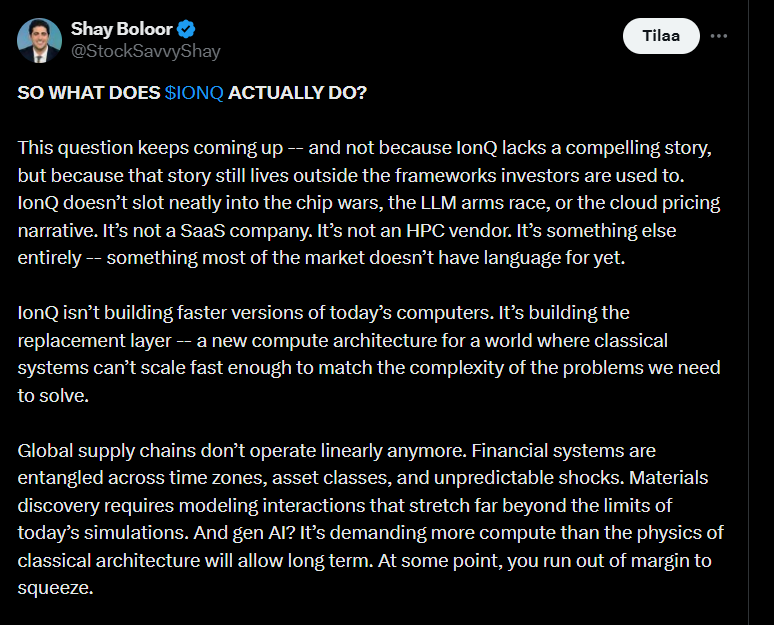774x625 pixels.
Task: Open the Shay Boloor display name link
Action: pos(119,28)
